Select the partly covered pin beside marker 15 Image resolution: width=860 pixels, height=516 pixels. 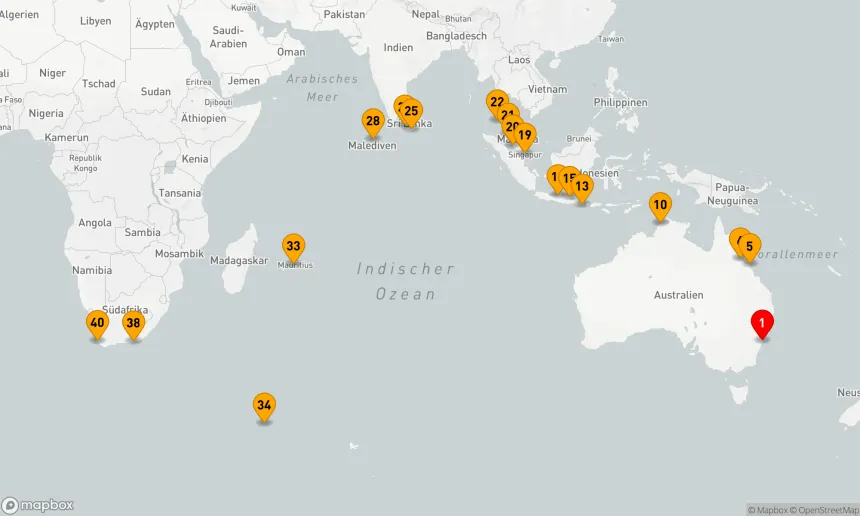553,177
